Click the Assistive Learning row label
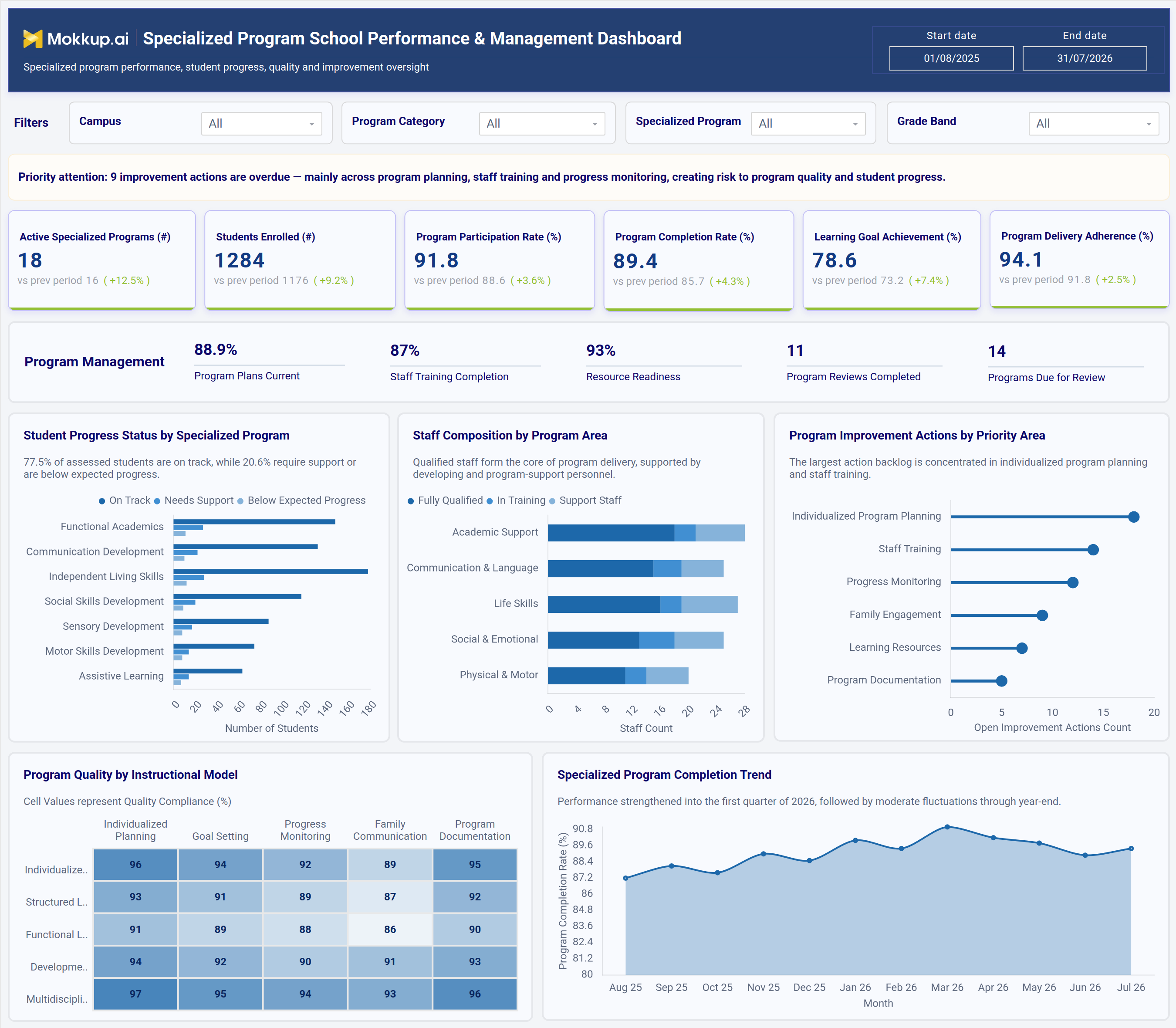Viewport: 1176px width, 1028px height. 121,676
